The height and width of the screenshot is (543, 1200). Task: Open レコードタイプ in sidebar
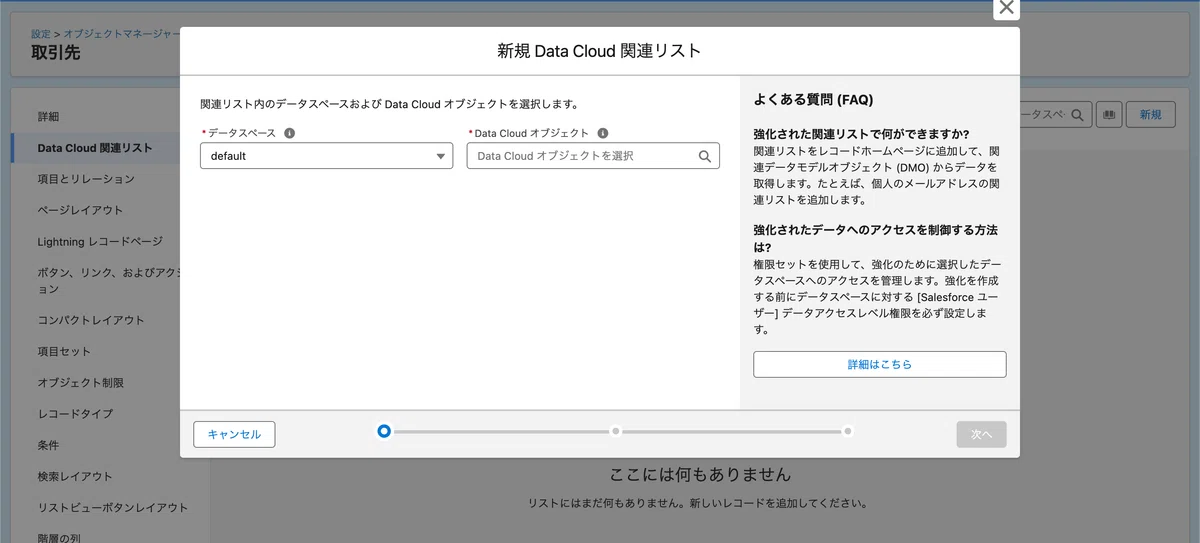coord(75,413)
